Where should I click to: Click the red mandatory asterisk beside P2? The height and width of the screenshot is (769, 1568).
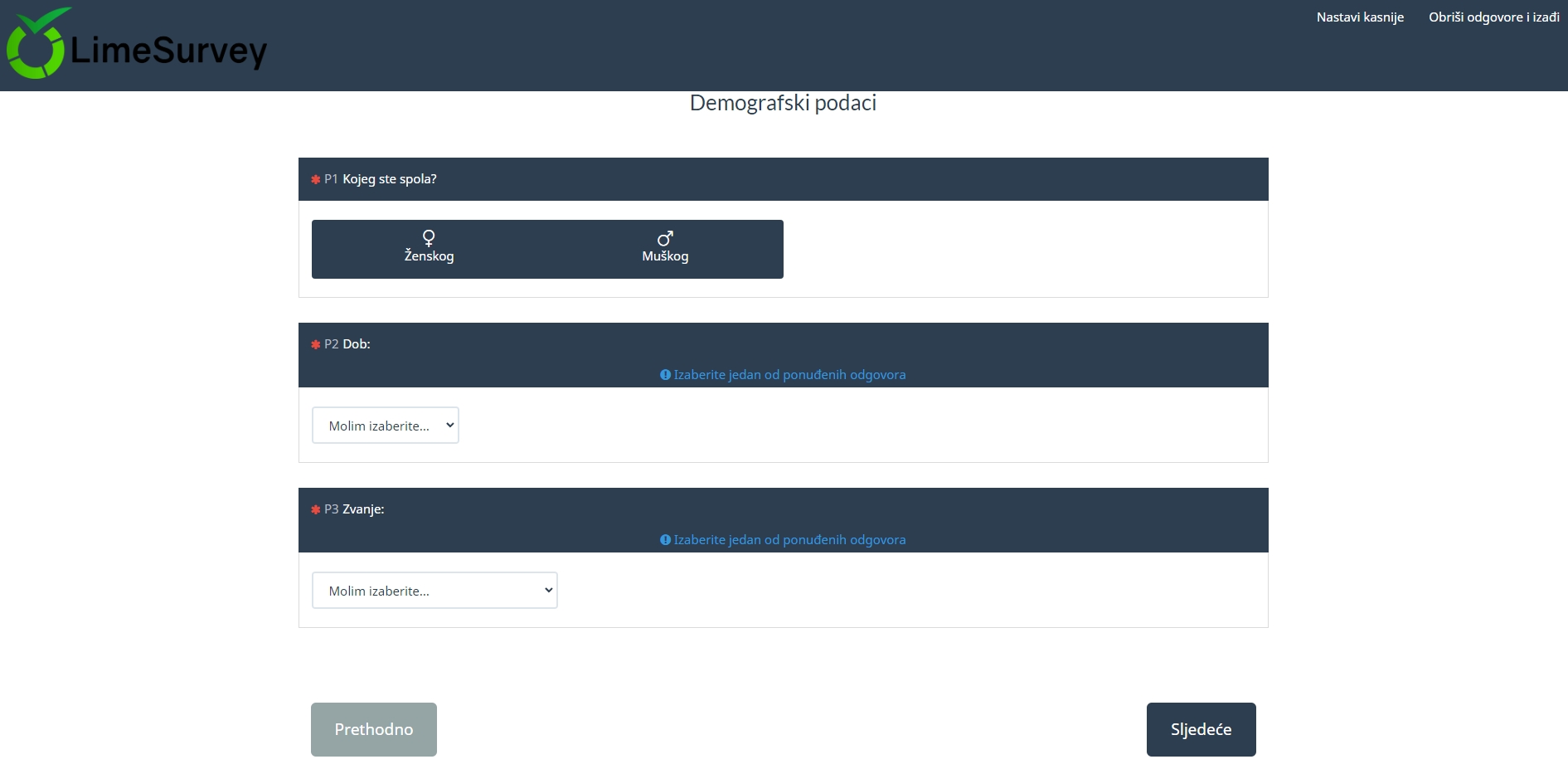pyautogui.click(x=315, y=344)
